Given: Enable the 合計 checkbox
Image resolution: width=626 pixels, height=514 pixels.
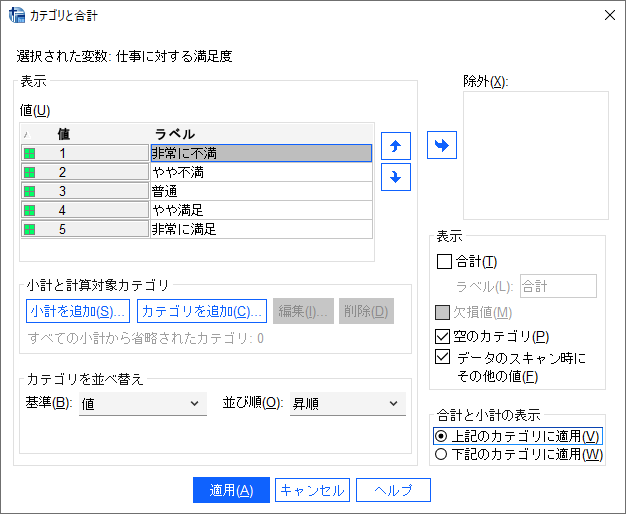Looking at the screenshot, I should pyautogui.click(x=445, y=262).
